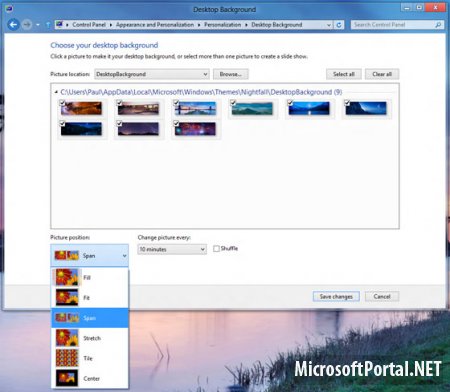Choose Tile picture position

click(x=89, y=358)
